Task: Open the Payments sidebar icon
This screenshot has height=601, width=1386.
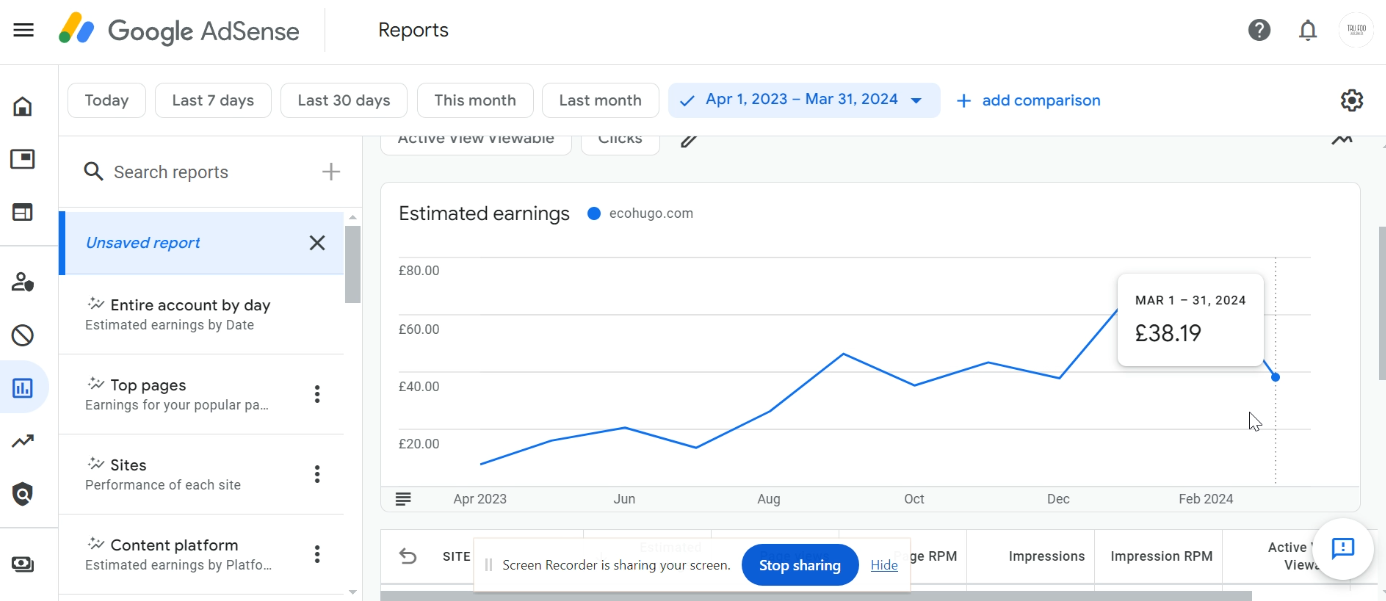Action: (22, 564)
